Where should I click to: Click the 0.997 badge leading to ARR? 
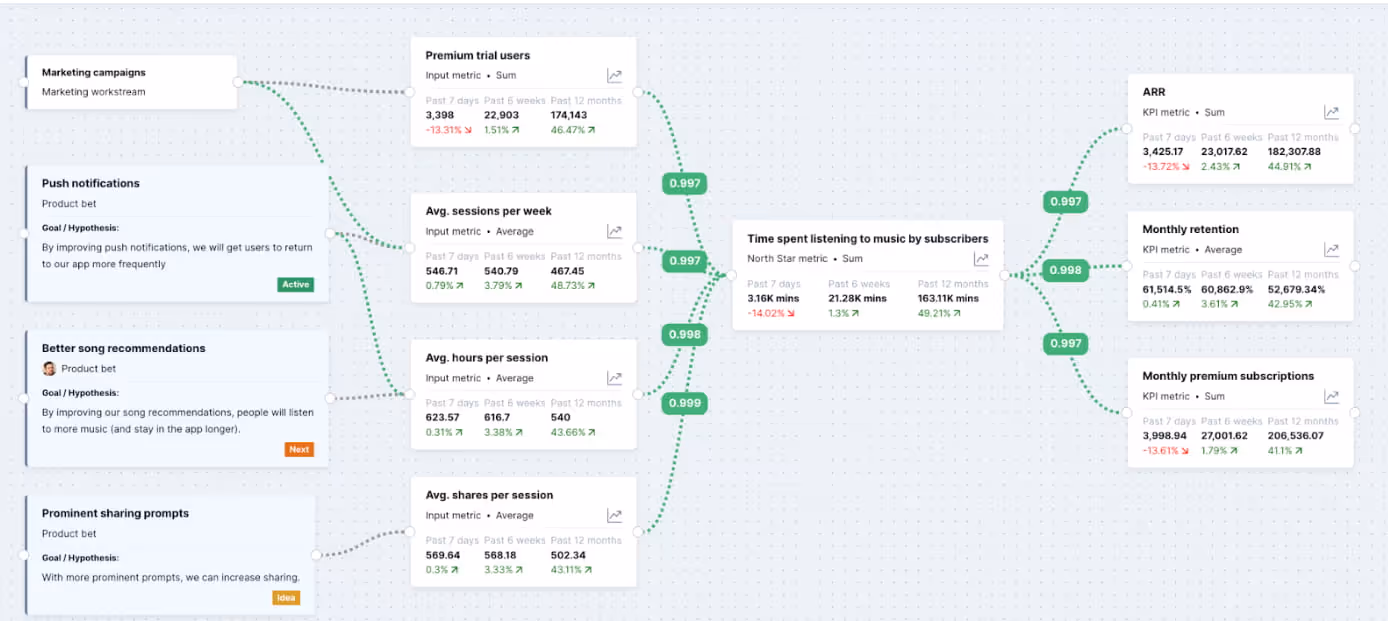tap(1065, 201)
